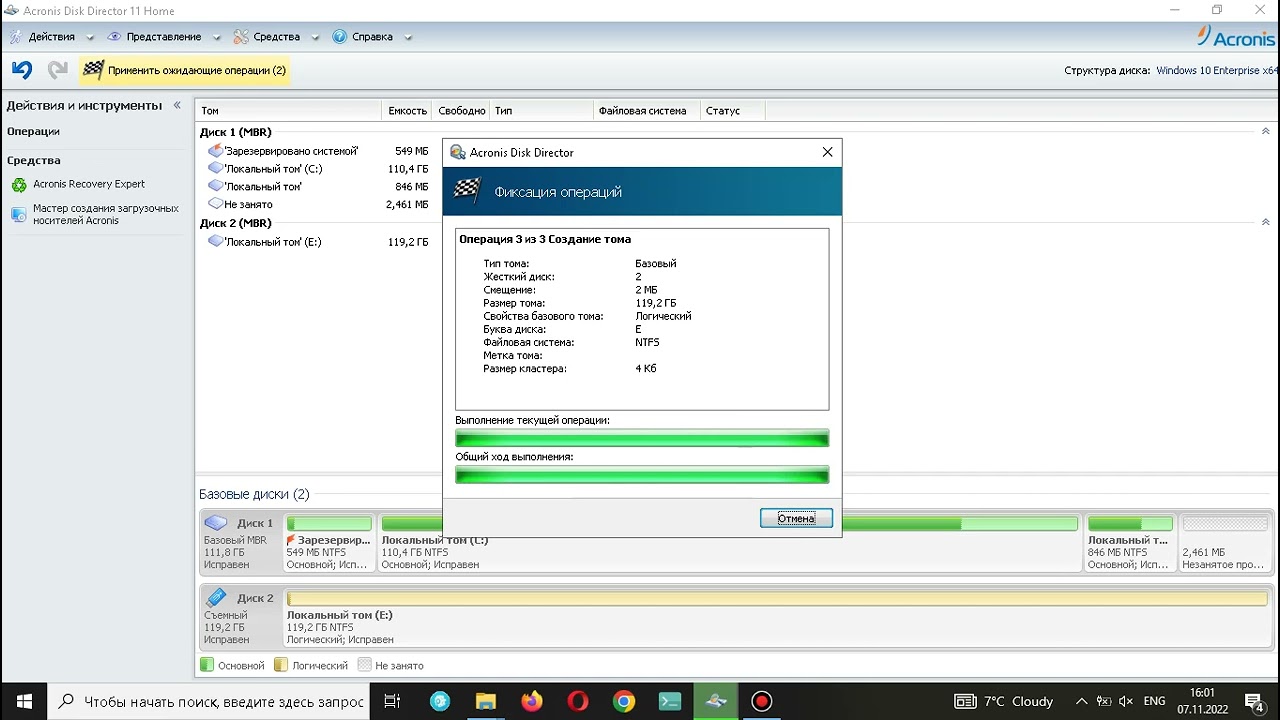1280x720 pixels.
Task: Click volume mute tray icon
Action: (1126, 701)
